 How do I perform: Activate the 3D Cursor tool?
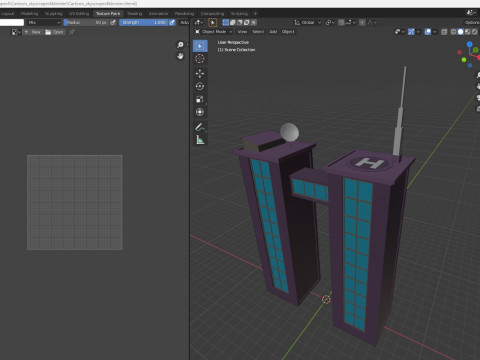pos(200,59)
